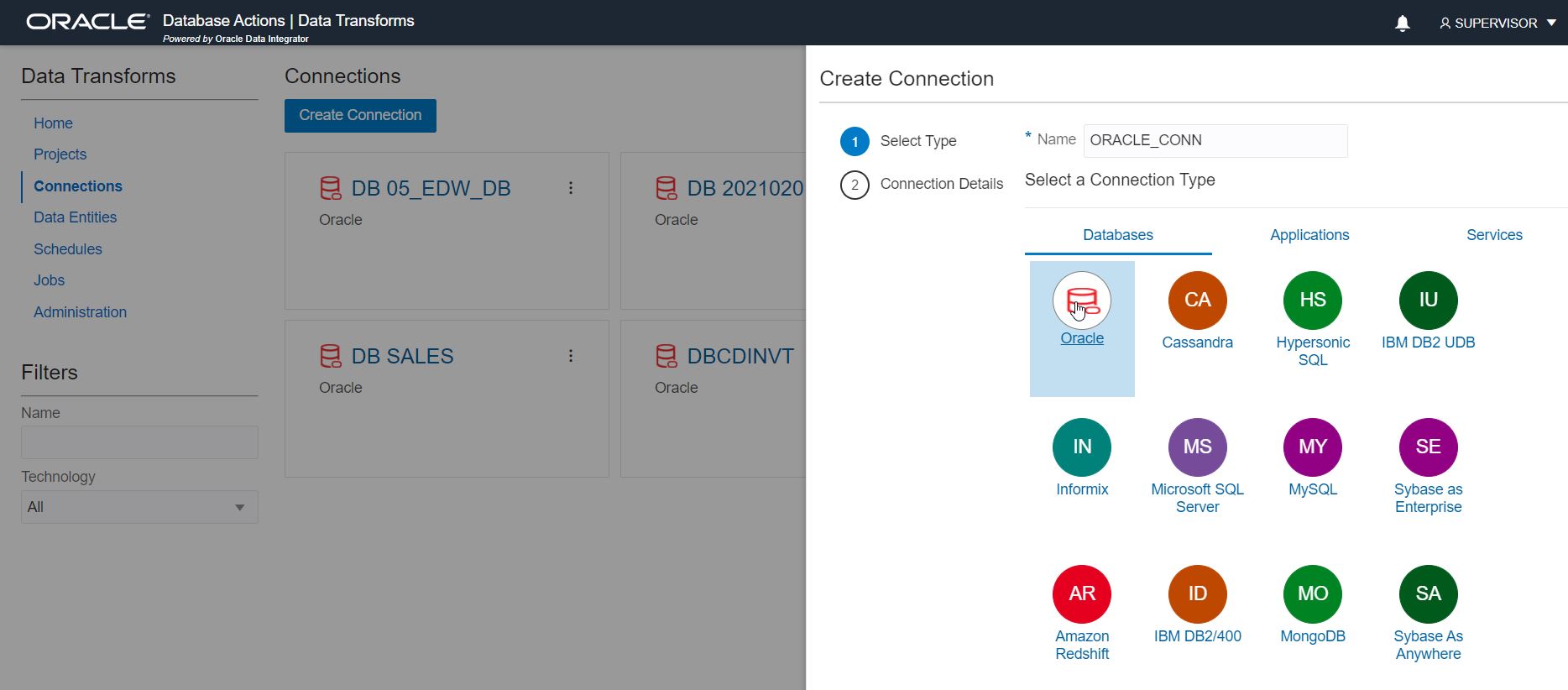Screen dimensions: 1568x690
Task: Pick the MongoDB connection icon
Action: point(1313,594)
